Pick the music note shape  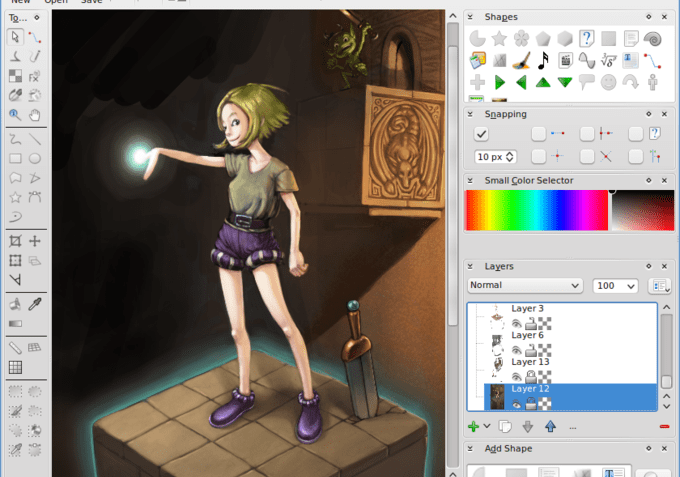pos(543,60)
